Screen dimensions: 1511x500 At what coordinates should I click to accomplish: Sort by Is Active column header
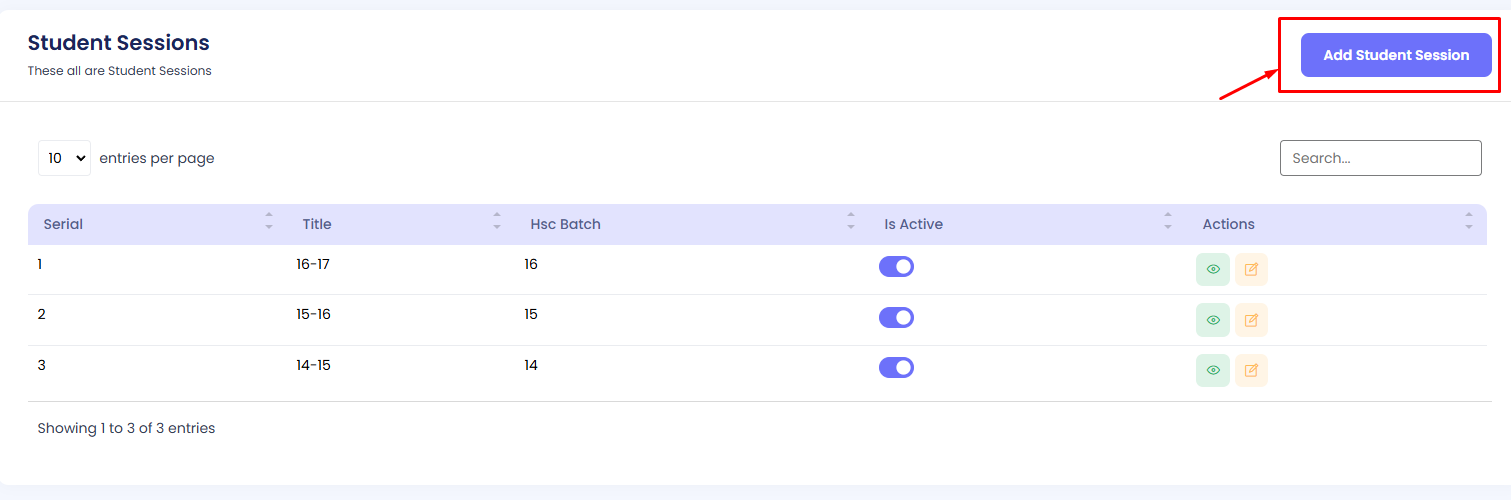[x=913, y=224]
